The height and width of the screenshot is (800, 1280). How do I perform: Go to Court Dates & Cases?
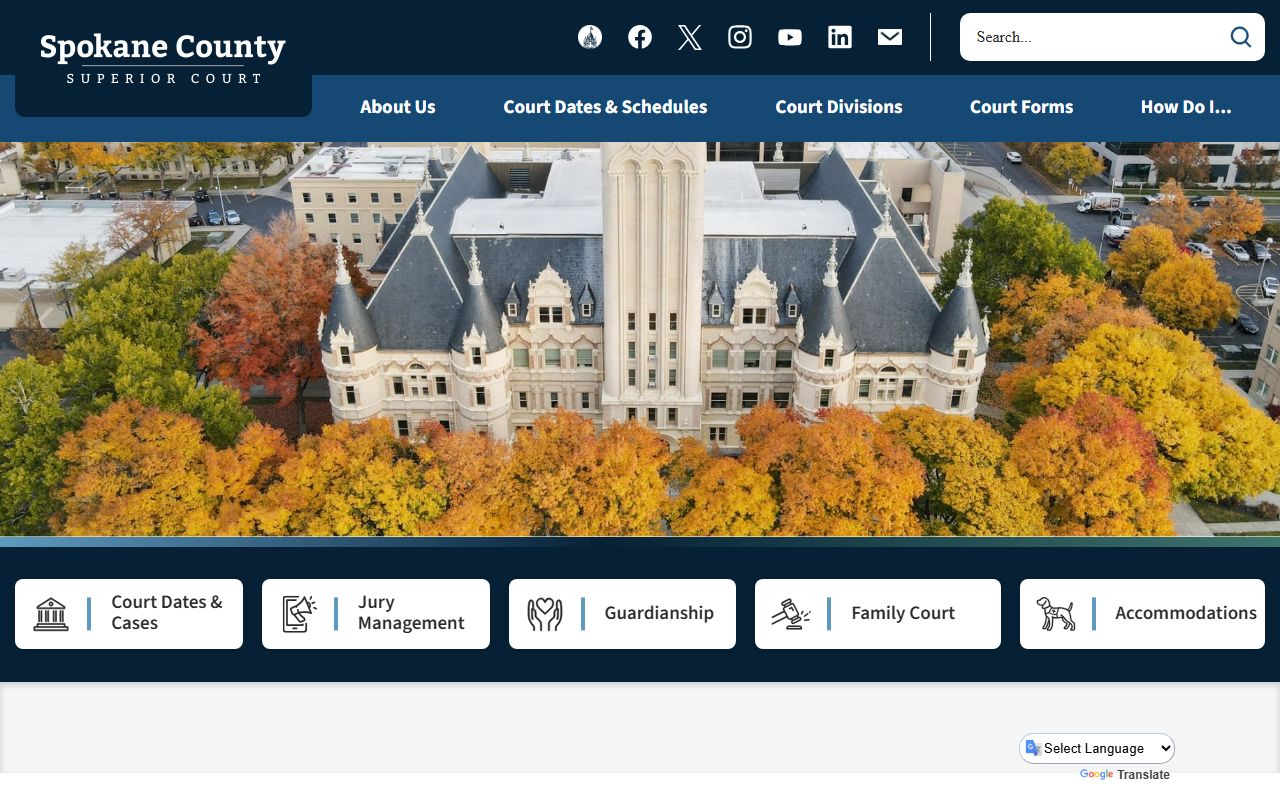click(129, 614)
